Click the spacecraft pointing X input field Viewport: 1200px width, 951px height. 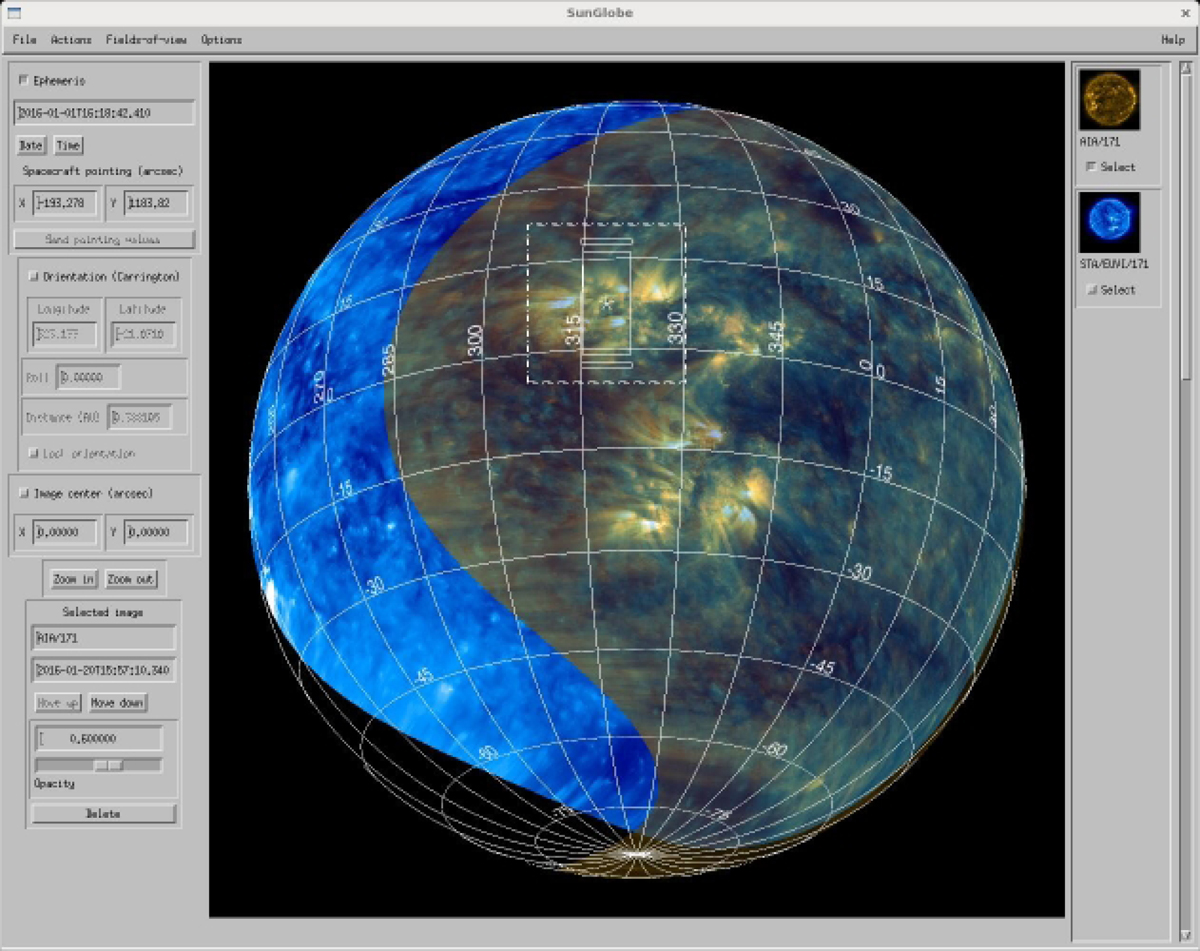[x=66, y=204]
